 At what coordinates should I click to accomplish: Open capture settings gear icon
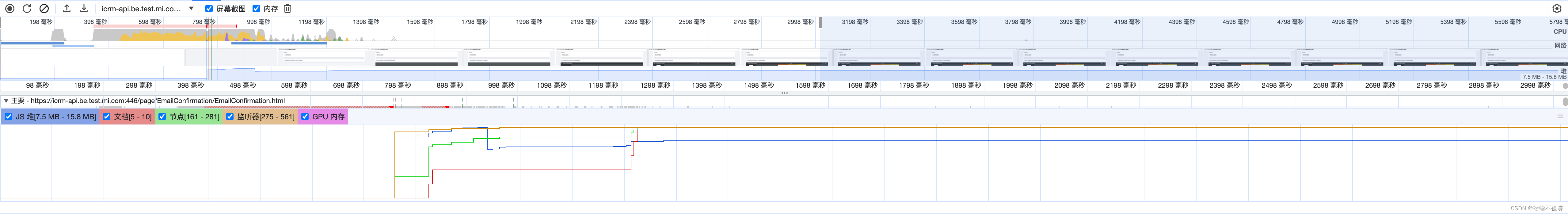coord(1557,9)
